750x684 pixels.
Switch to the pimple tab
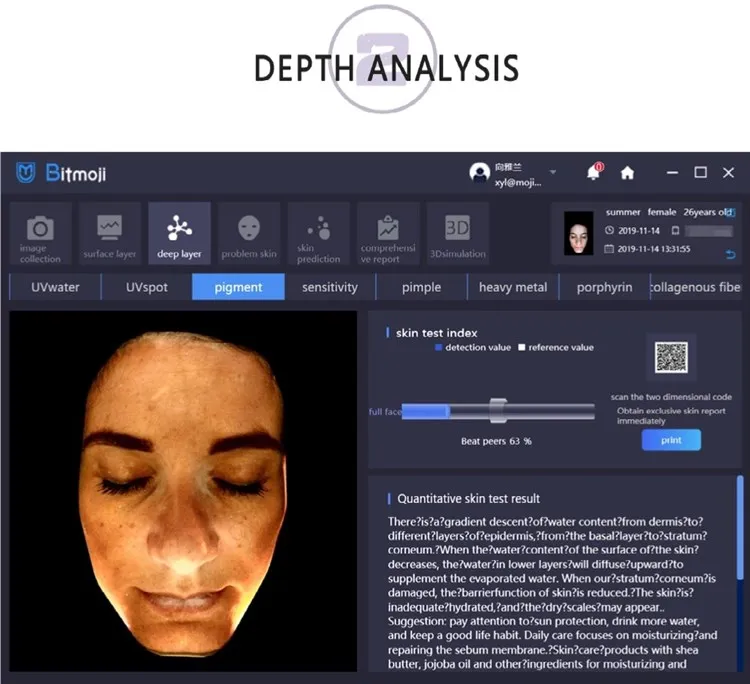point(421,287)
